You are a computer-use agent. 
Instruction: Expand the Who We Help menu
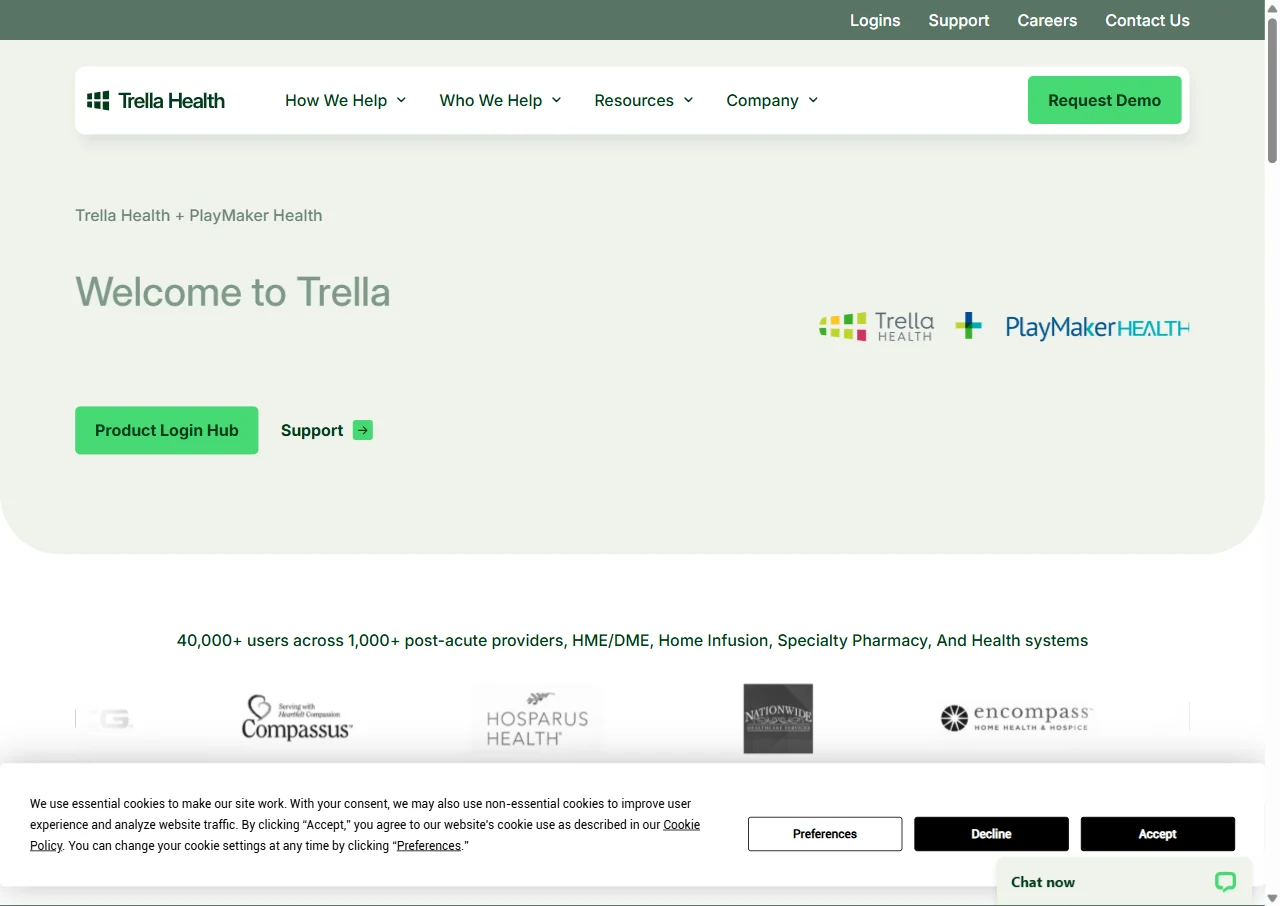coord(500,100)
